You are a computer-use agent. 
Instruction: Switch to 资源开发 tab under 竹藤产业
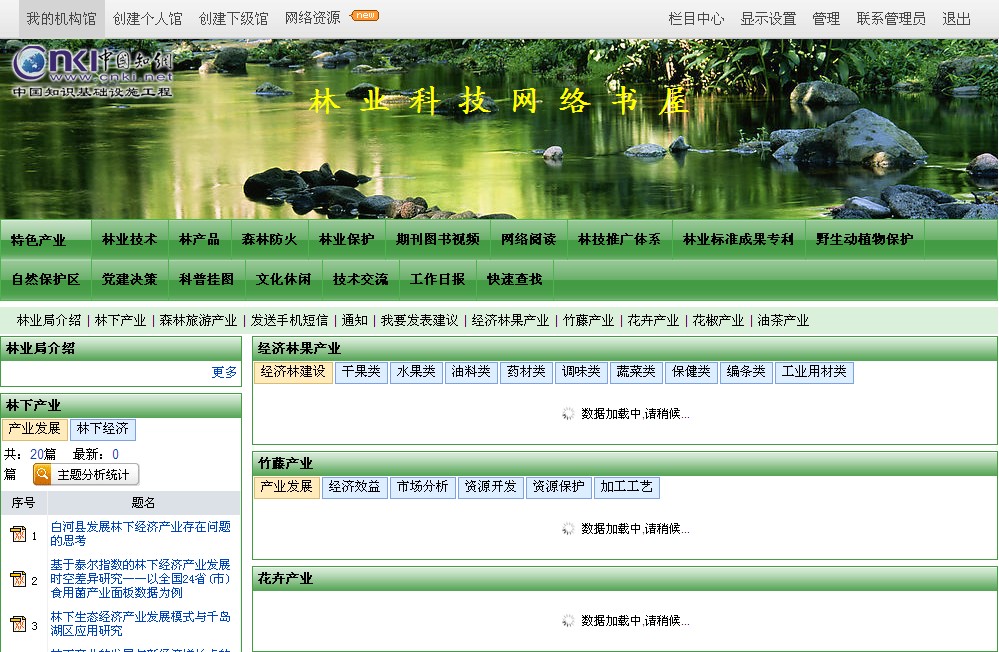491,487
